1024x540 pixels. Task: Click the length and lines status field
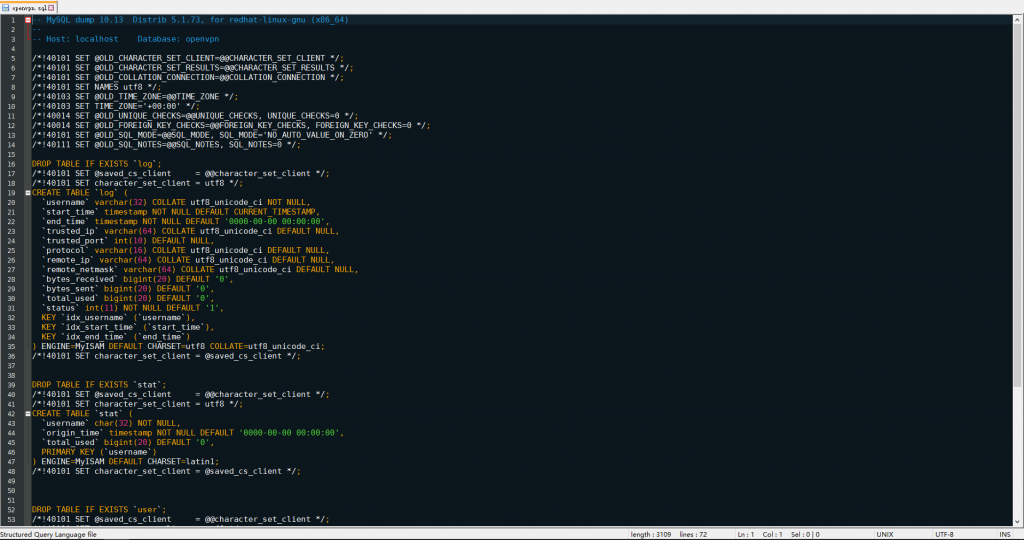(668, 535)
